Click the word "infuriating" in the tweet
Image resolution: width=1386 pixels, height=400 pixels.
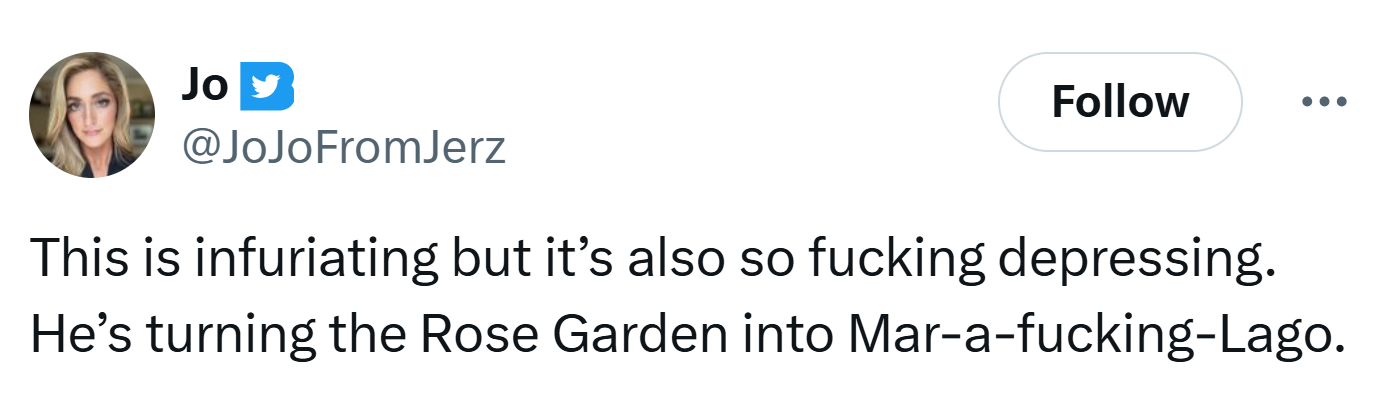point(311,260)
